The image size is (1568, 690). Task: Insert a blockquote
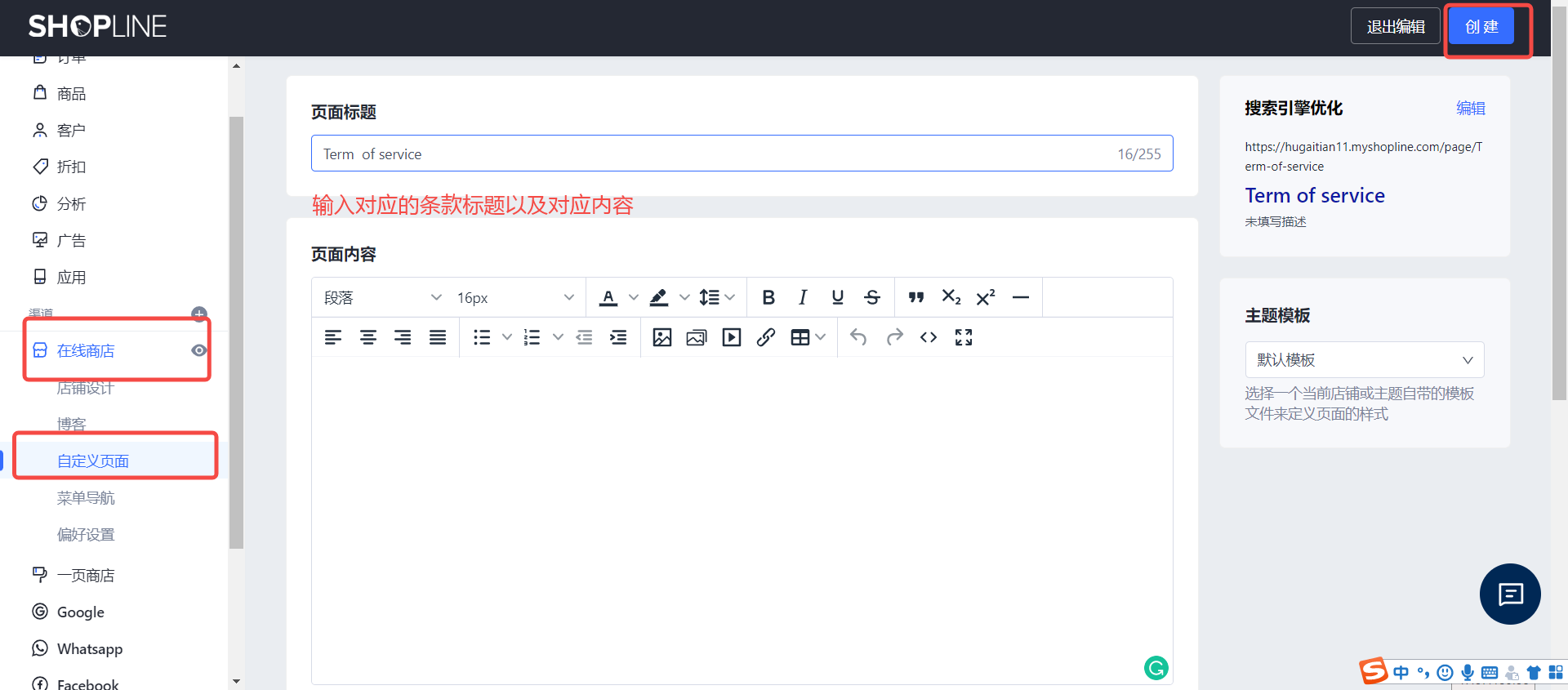point(916,298)
